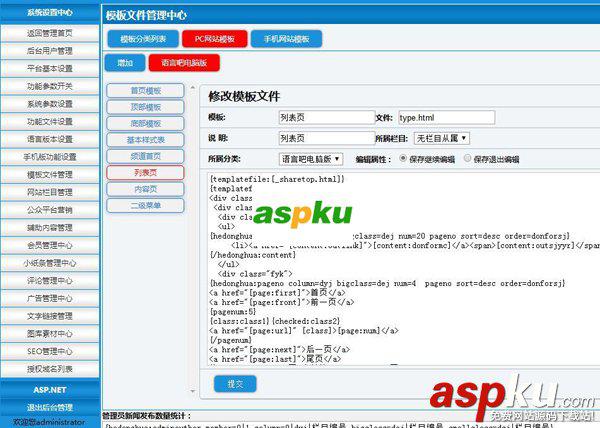The width and height of the screenshot is (600, 428).
Task: Click the ASP.NET sidebar header
Action: (x=50, y=390)
